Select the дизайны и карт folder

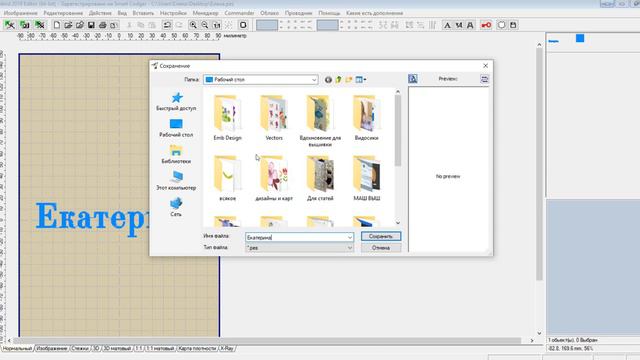tap(274, 178)
